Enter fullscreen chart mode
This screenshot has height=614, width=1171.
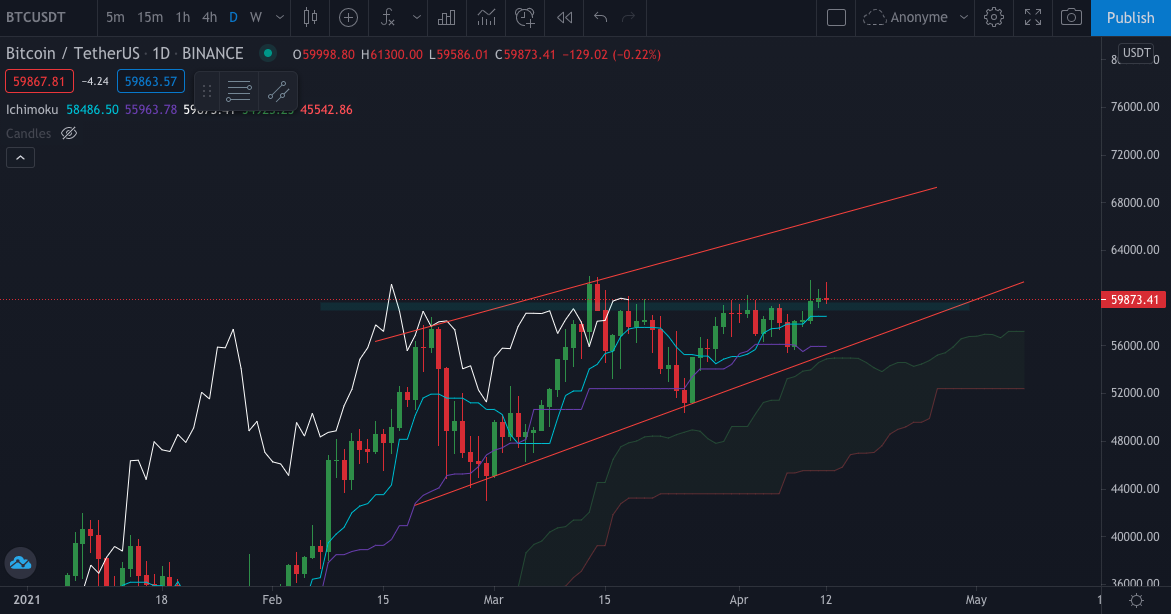1033,18
